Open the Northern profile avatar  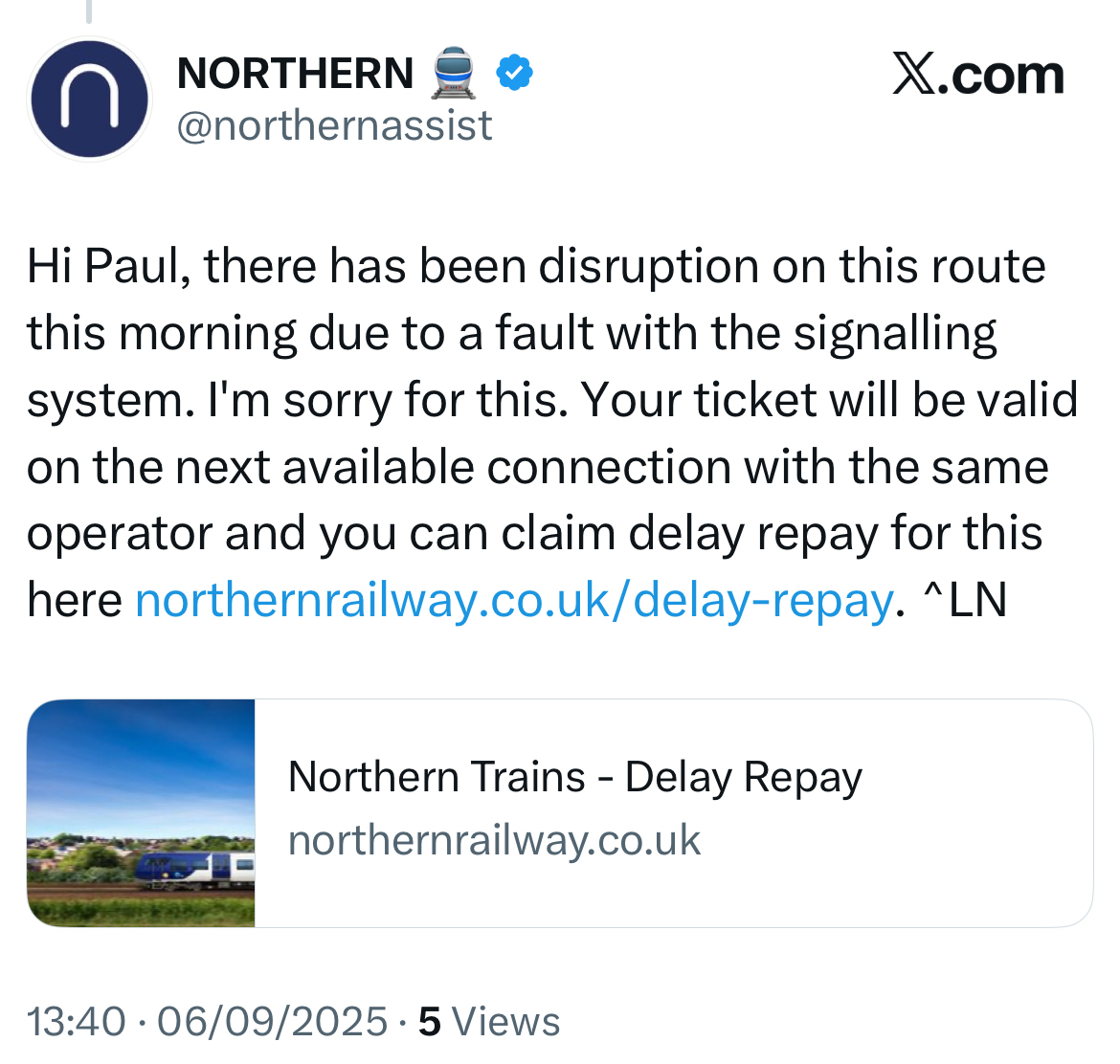[90, 100]
